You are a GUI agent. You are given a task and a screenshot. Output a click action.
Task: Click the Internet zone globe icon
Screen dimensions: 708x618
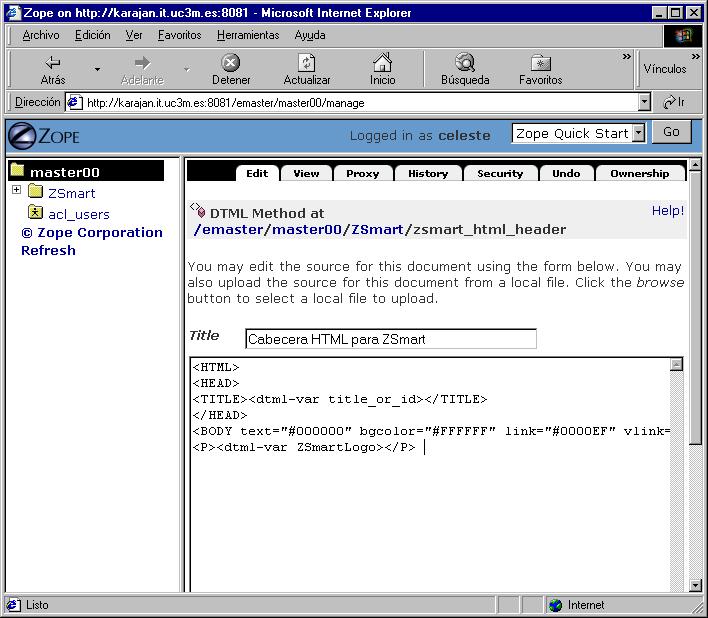pyautogui.click(x=555, y=605)
